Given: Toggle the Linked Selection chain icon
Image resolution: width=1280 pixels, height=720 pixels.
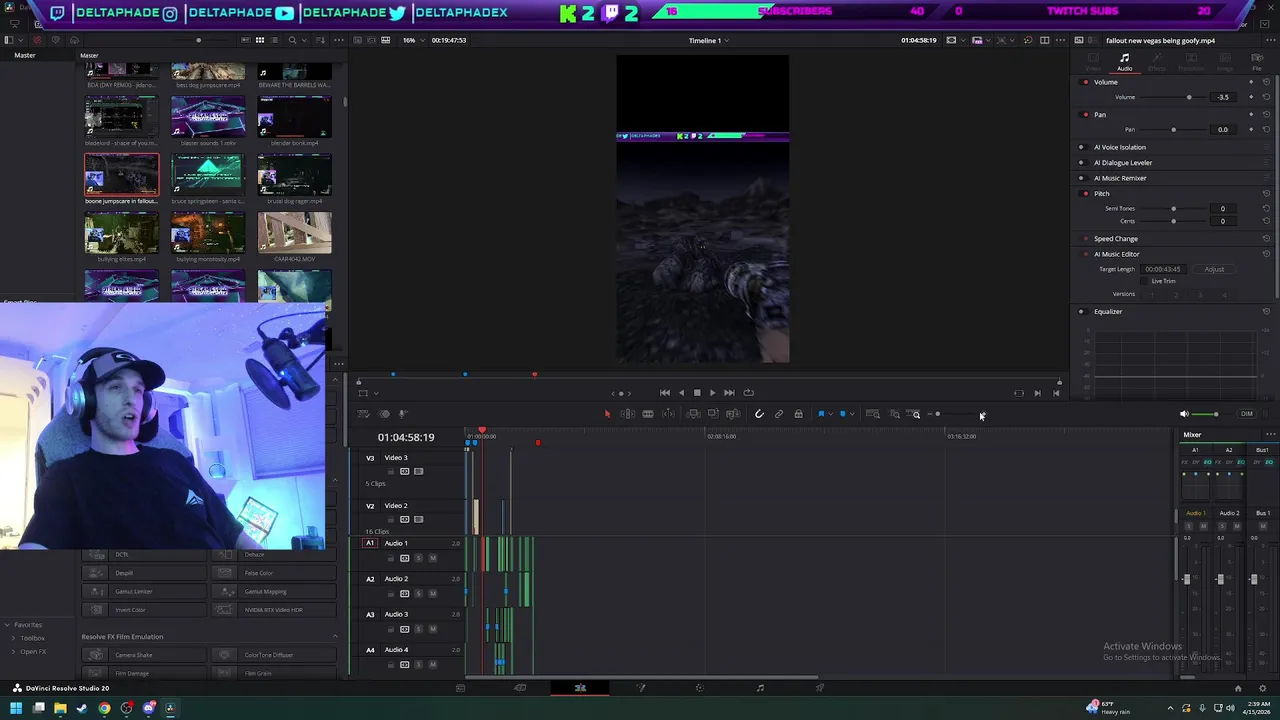Looking at the screenshot, I should (x=778, y=414).
